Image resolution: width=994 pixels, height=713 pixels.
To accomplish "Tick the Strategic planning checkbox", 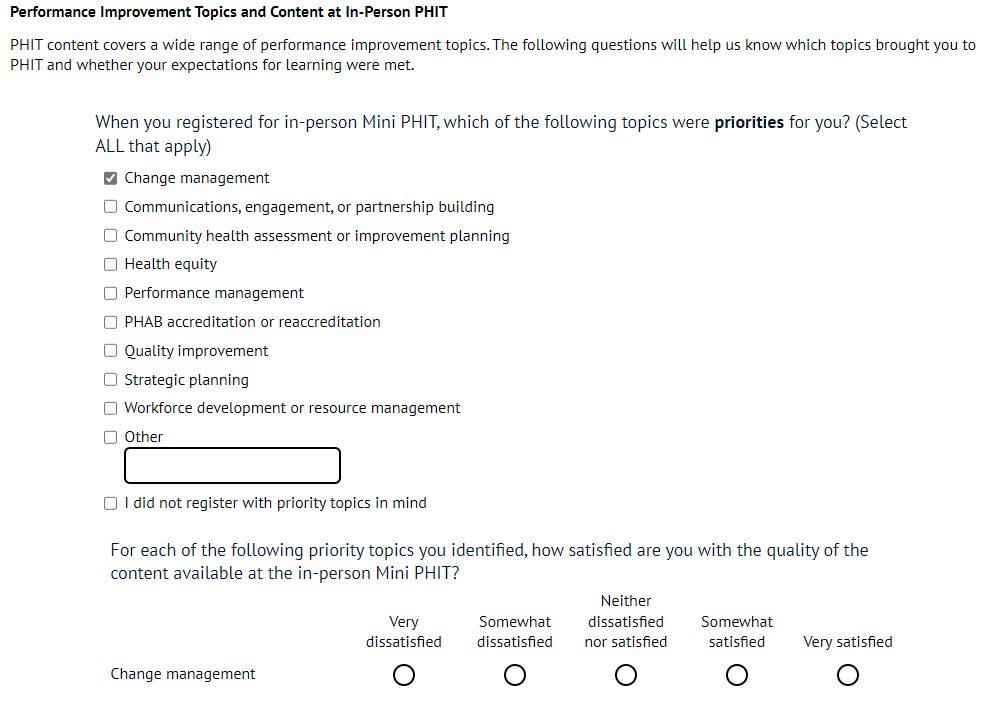I will pos(111,380).
